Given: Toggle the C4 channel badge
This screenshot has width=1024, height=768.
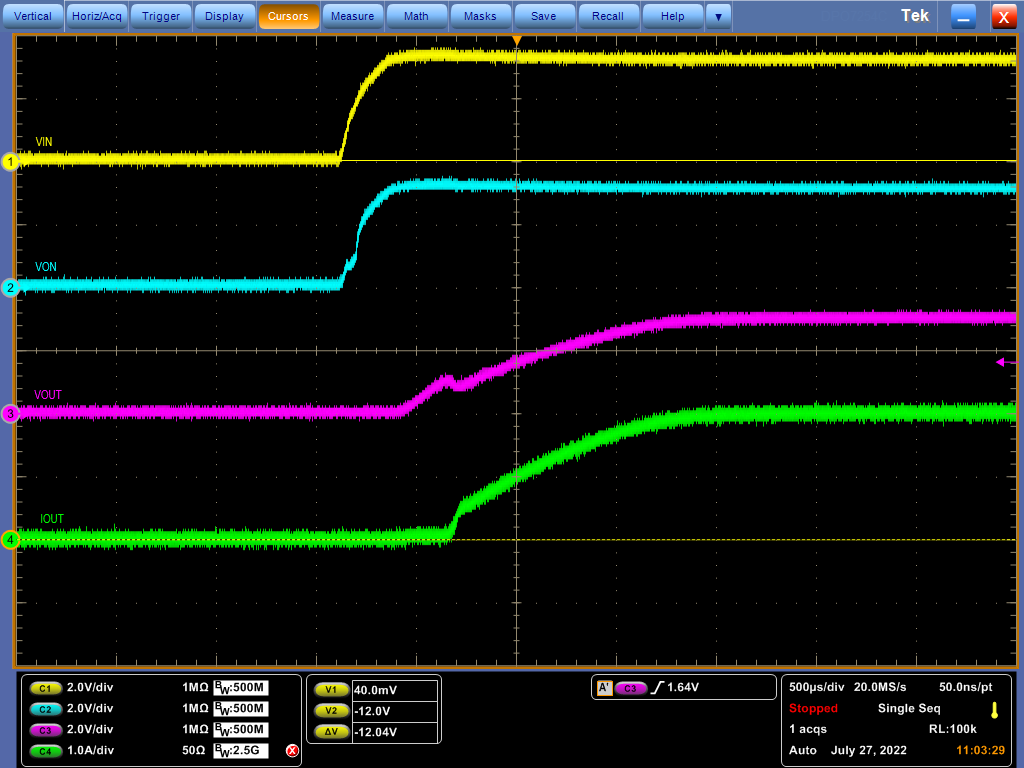Looking at the screenshot, I should [45, 750].
